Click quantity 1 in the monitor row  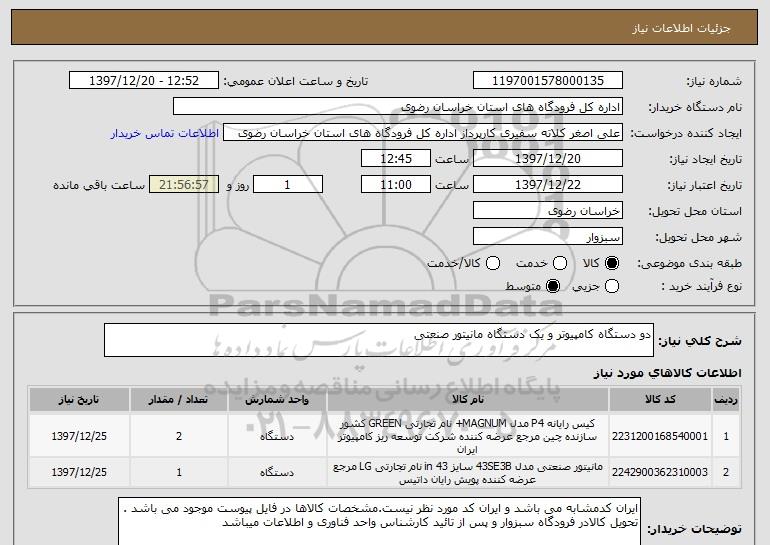point(179,472)
